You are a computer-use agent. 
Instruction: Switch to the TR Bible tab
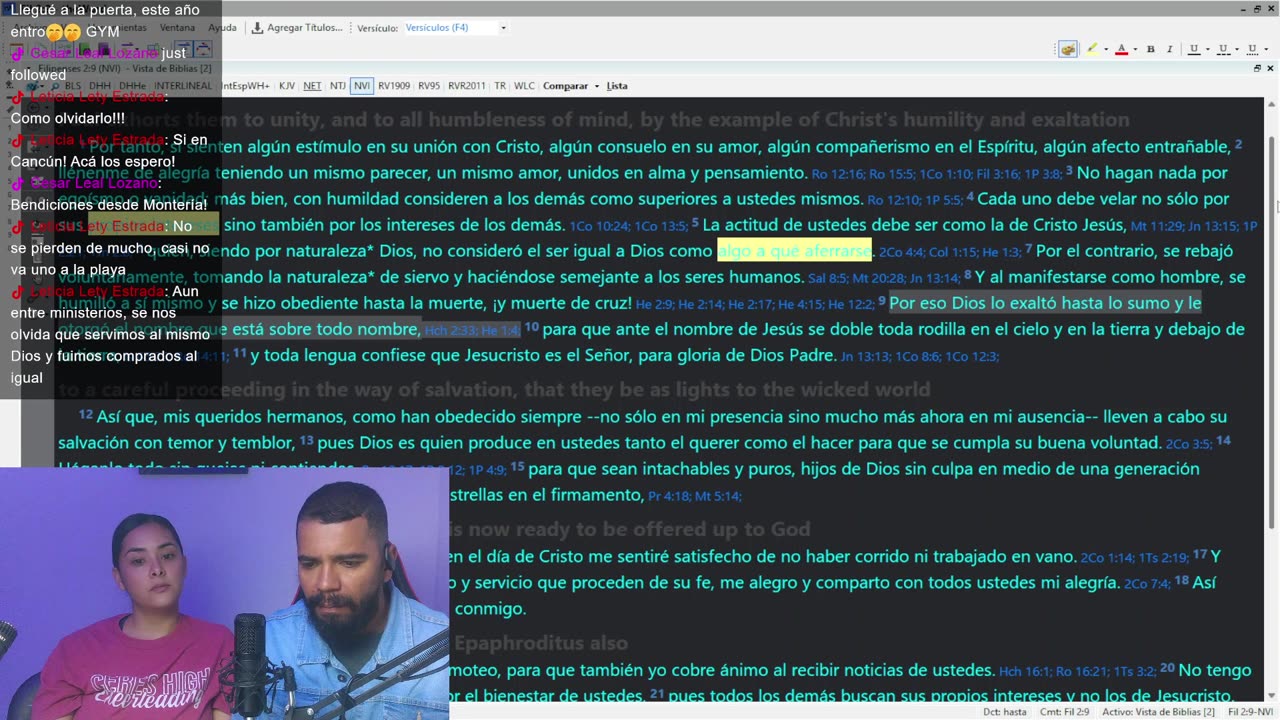coord(500,86)
